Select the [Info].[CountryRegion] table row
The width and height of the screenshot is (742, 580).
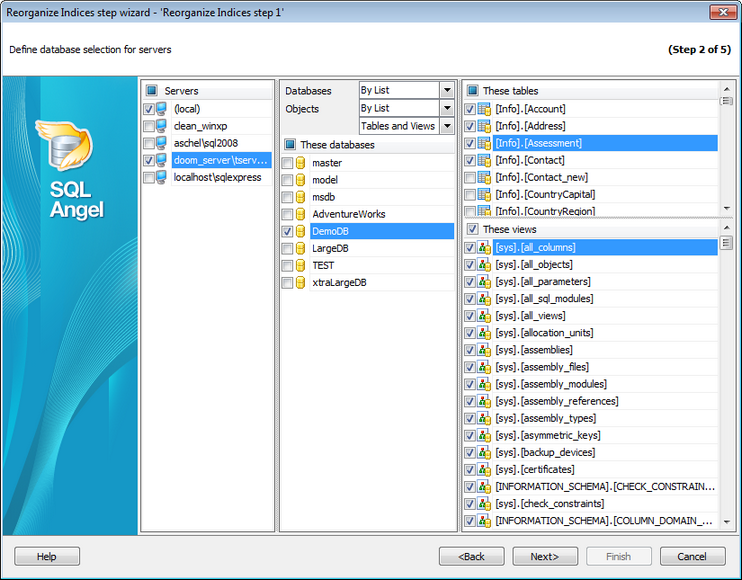pyautogui.click(x=605, y=211)
